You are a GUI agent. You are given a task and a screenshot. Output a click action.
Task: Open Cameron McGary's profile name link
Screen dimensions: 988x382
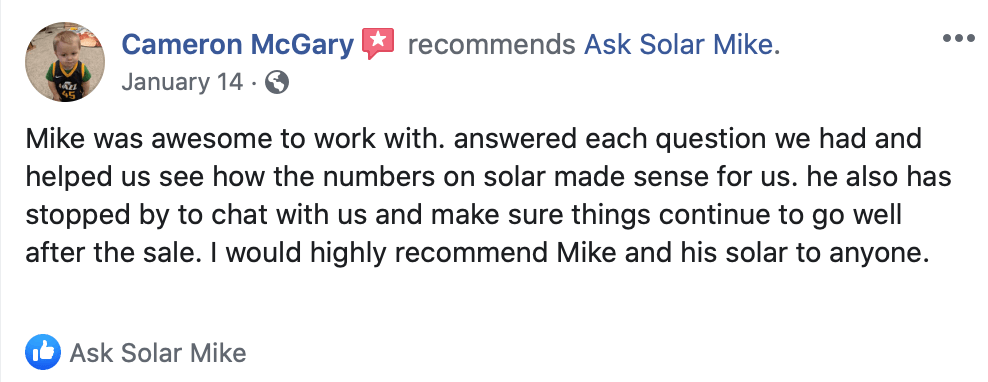coord(237,45)
